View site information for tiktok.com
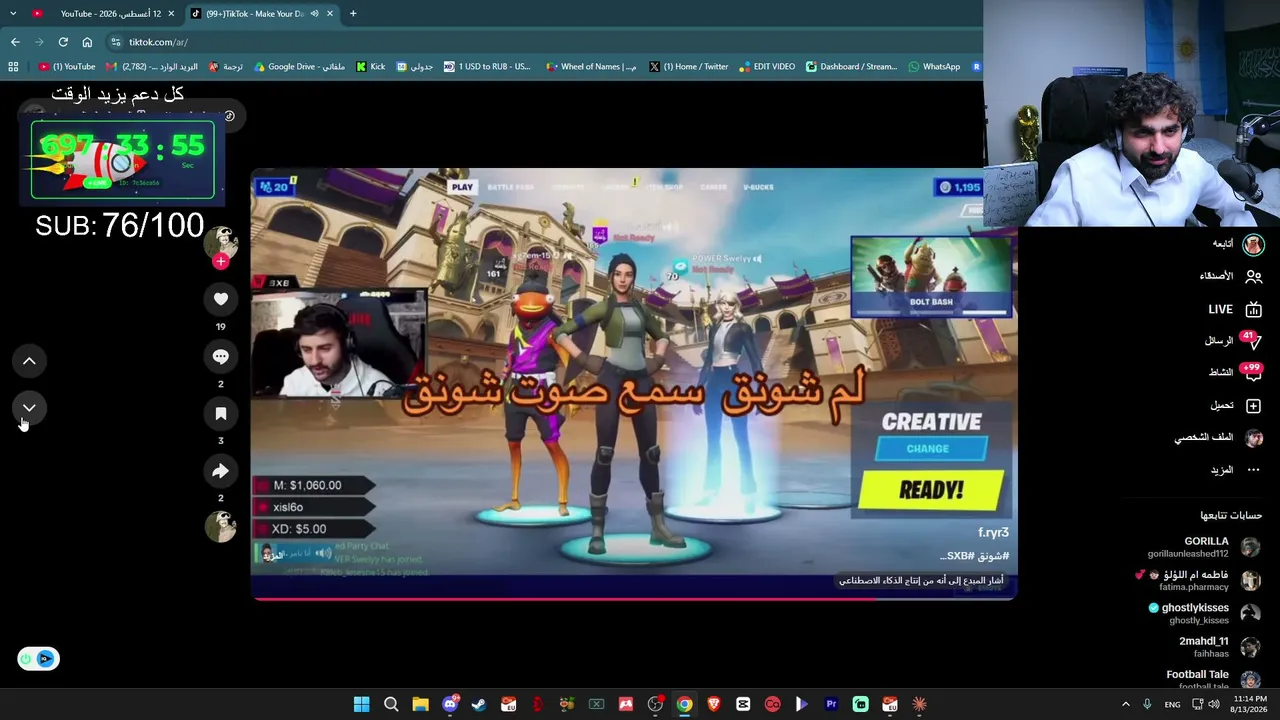Image resolution: width=1280 pixels, height=720 pixels. (x=116, y=42)
